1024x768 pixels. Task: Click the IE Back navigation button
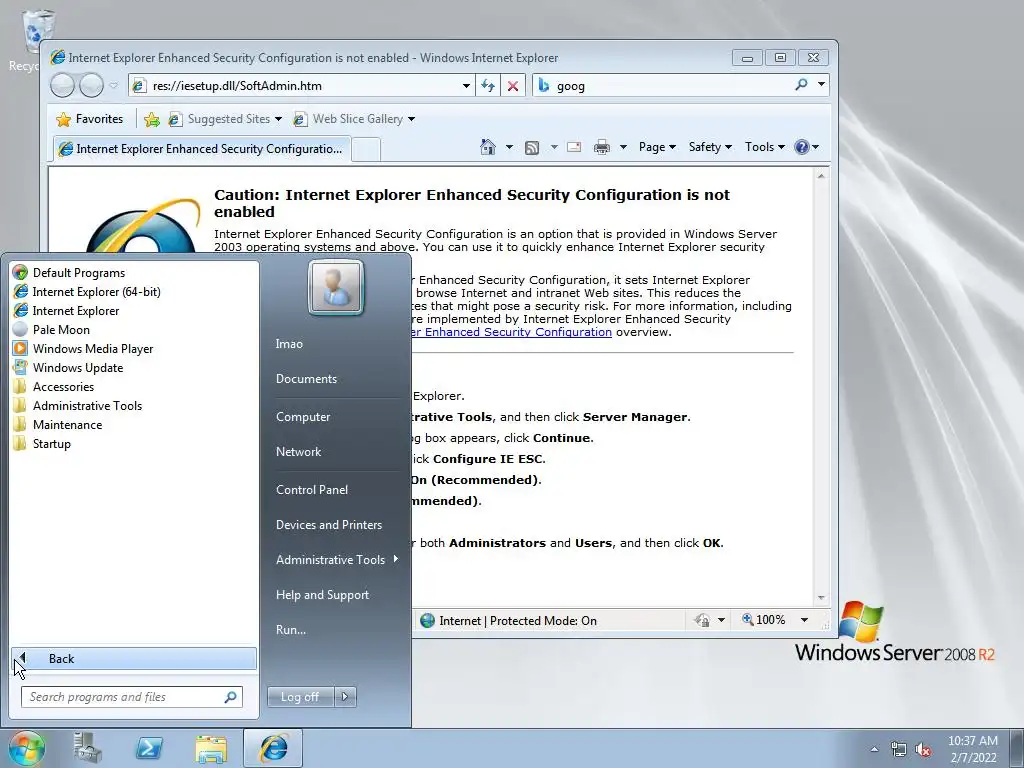tap(62, 86)
